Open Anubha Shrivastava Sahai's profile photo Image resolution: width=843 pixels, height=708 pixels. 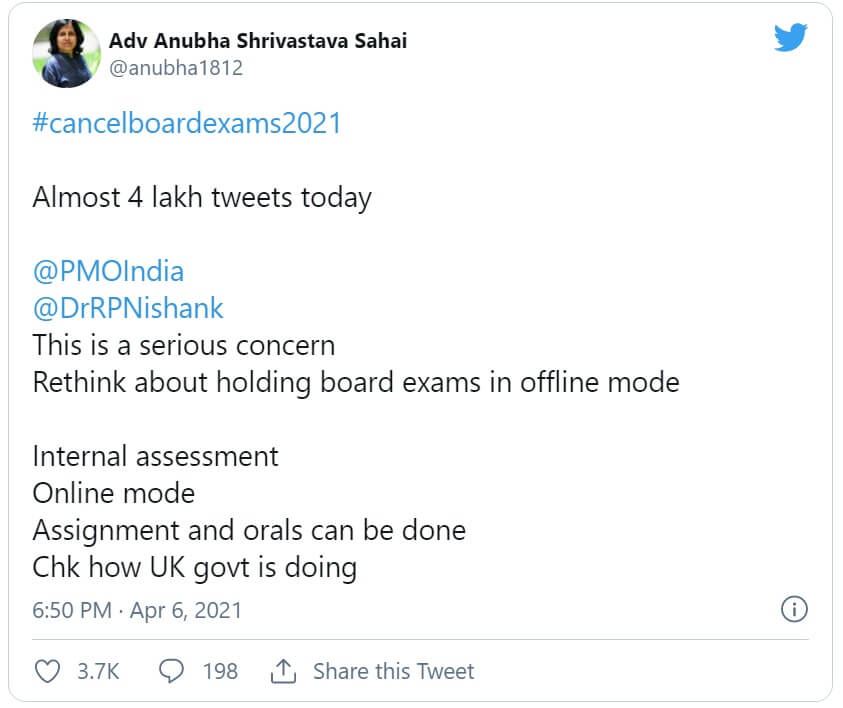tap(66, 54)
